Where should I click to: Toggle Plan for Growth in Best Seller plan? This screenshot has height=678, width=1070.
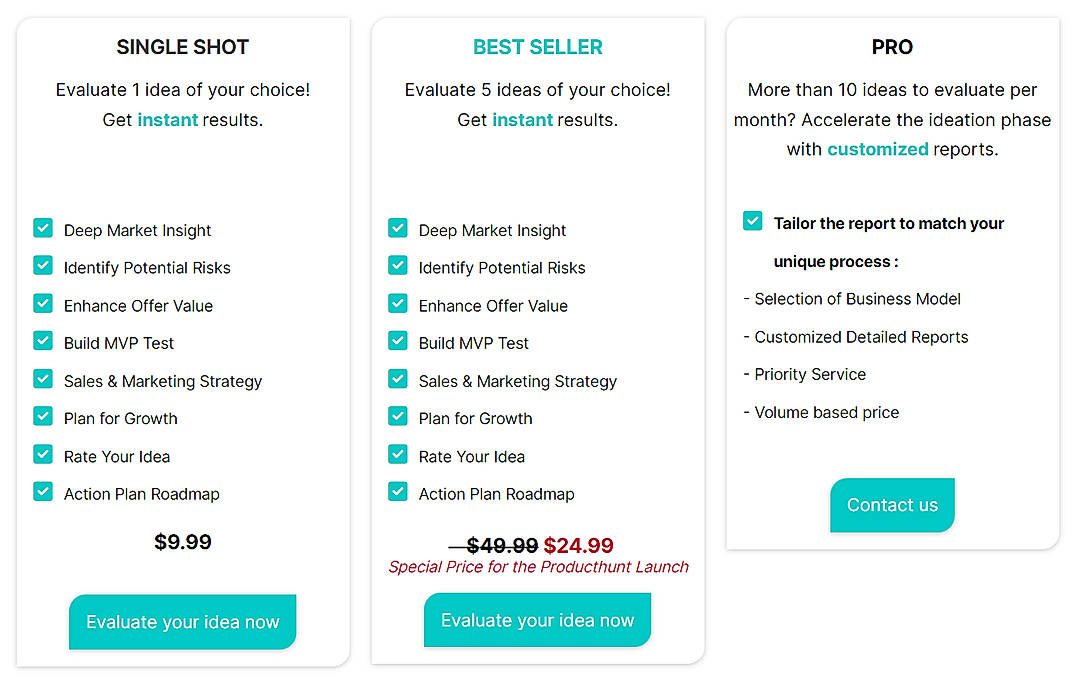pyautogui.click(x=397, y=418)
